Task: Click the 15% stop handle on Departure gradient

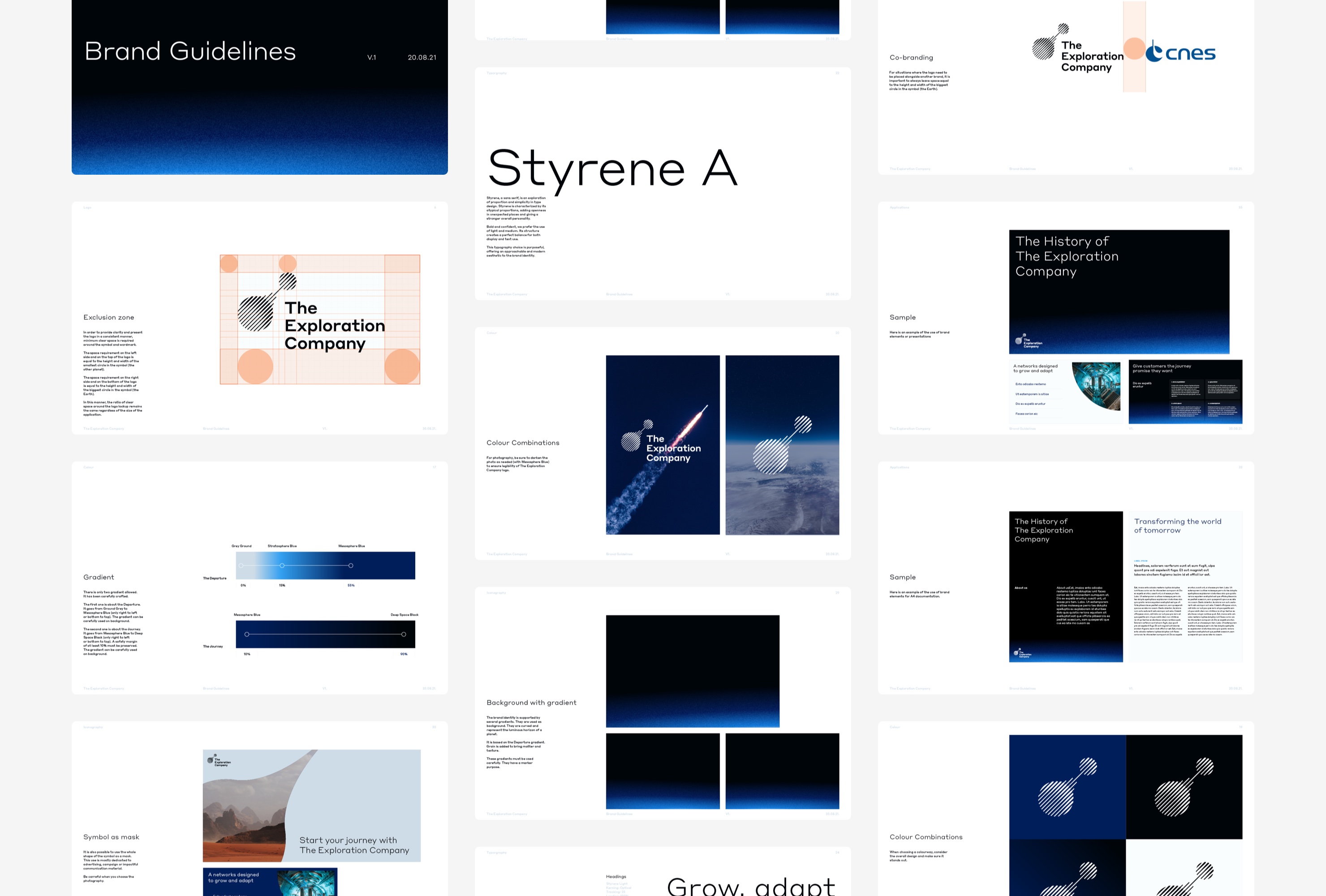Action: point(282,565)
